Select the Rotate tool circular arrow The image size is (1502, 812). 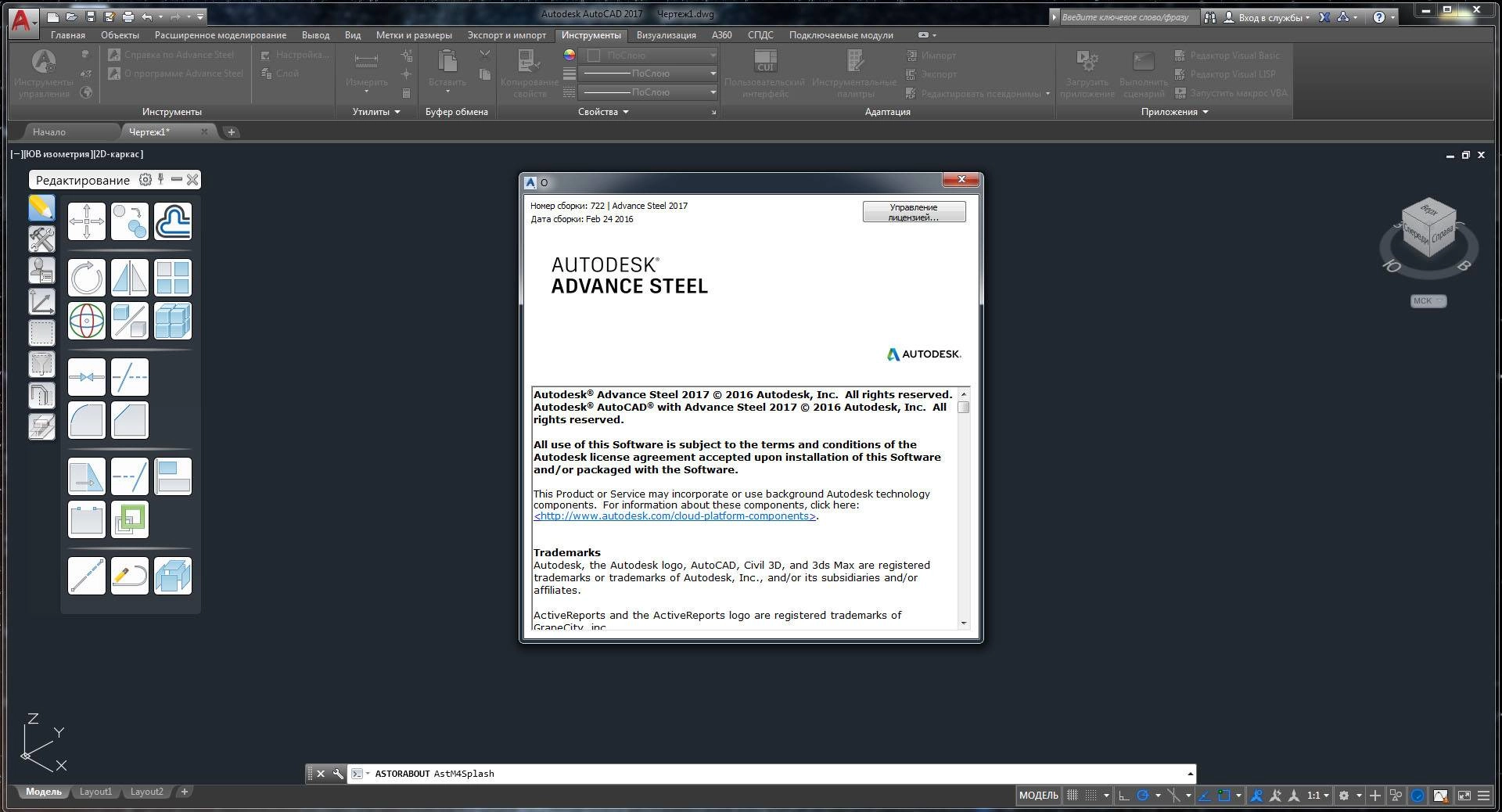pyautogui.click(x=87, y=278)
